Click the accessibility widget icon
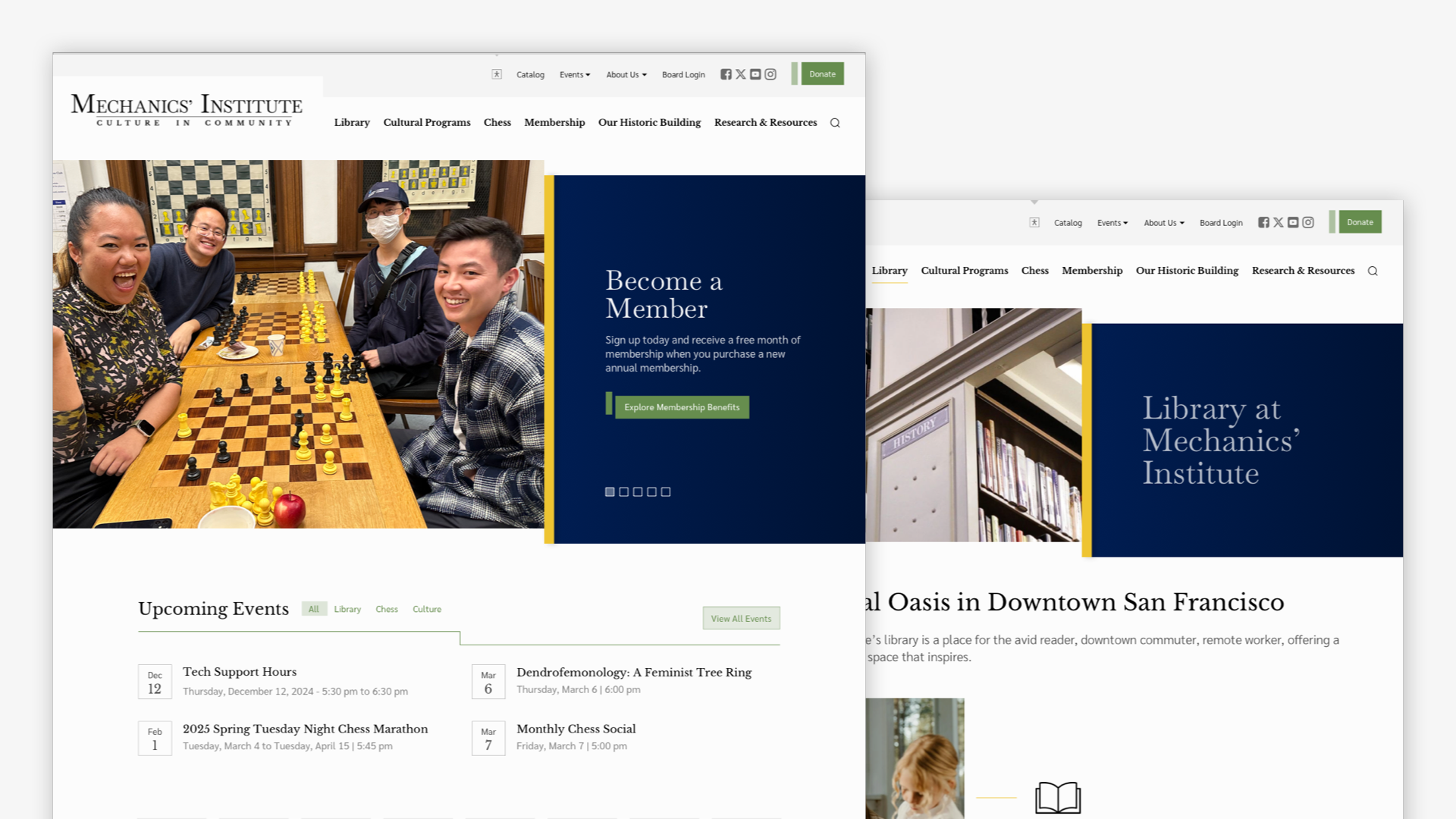Image resolution: width=1456 pixels, height=819 pixels. (x=497, y=74)
